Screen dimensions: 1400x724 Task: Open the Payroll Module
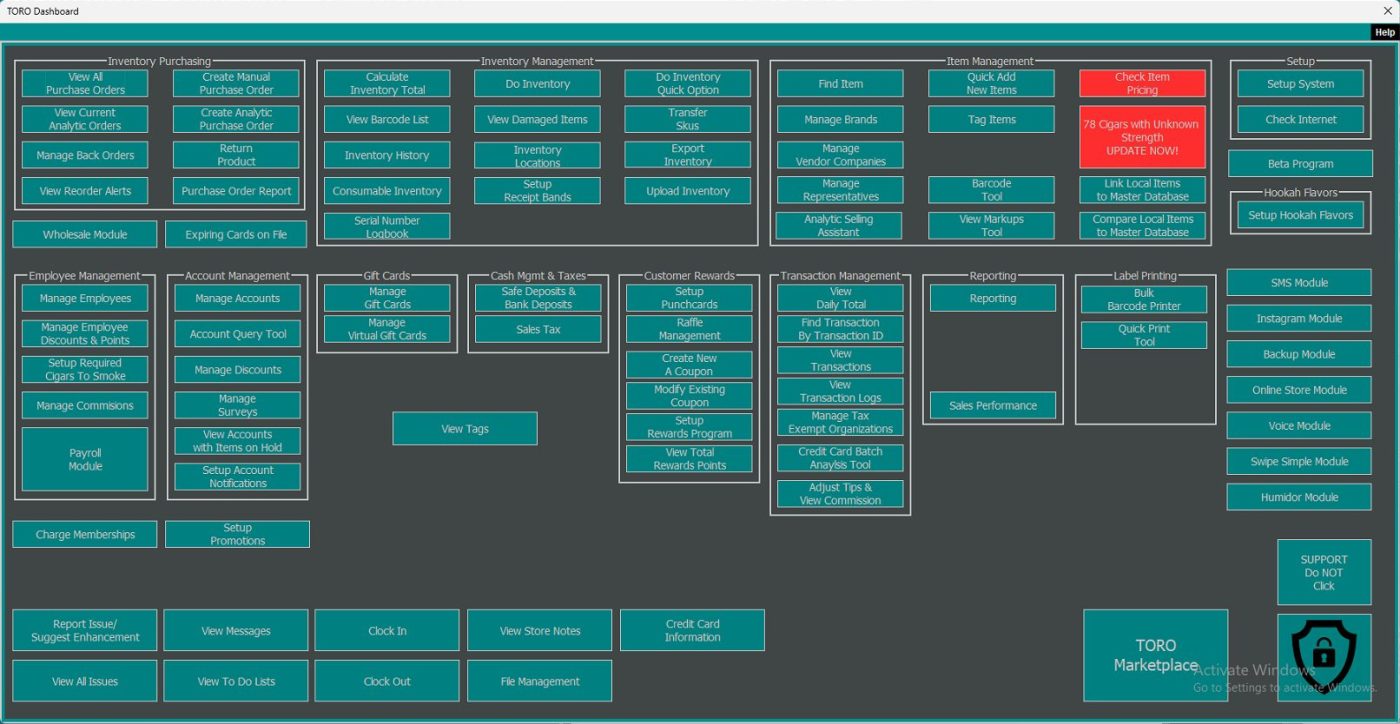[x=85, y=460]
